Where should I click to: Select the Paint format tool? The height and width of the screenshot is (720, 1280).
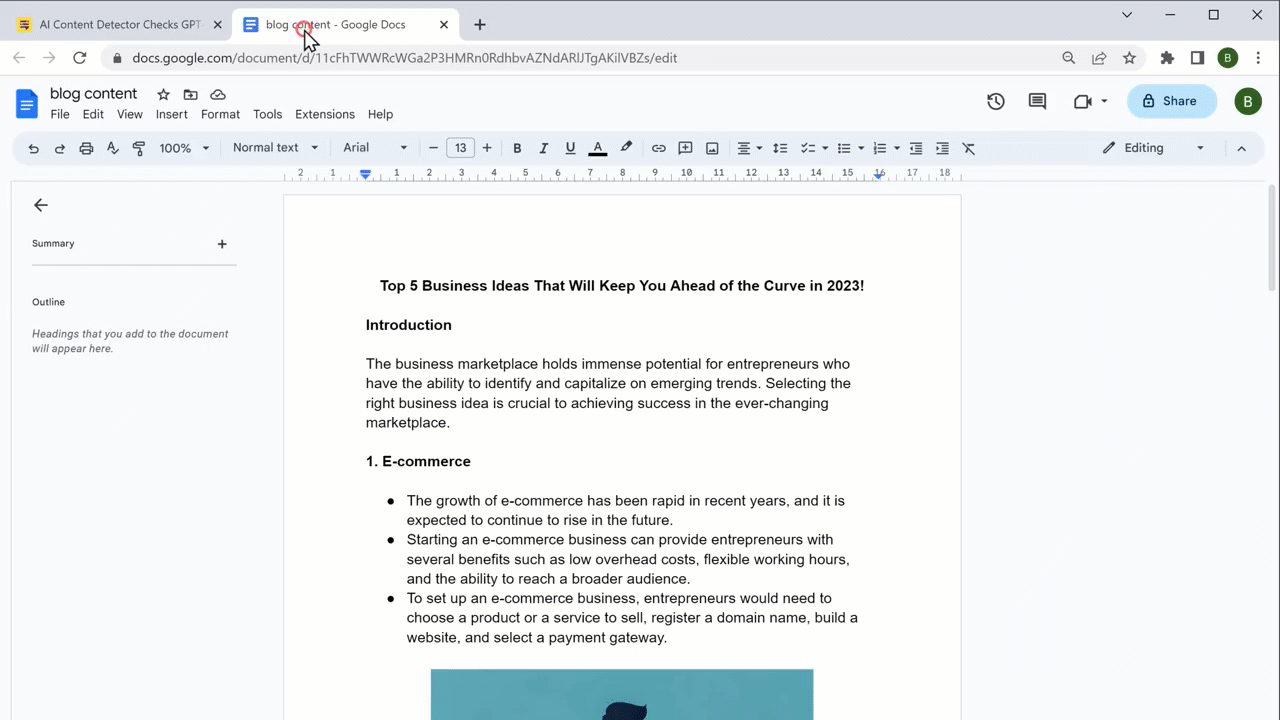coord(139,148)
